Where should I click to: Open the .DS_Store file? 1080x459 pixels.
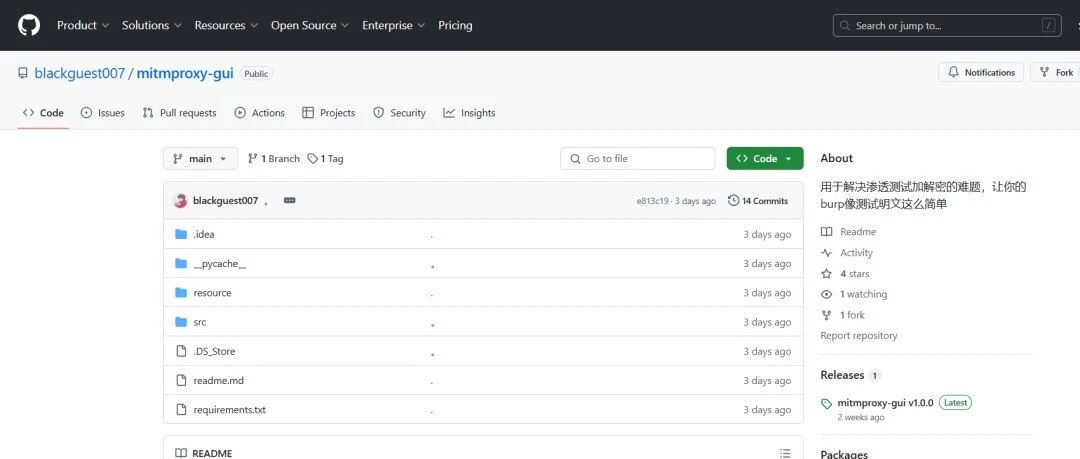214,351
